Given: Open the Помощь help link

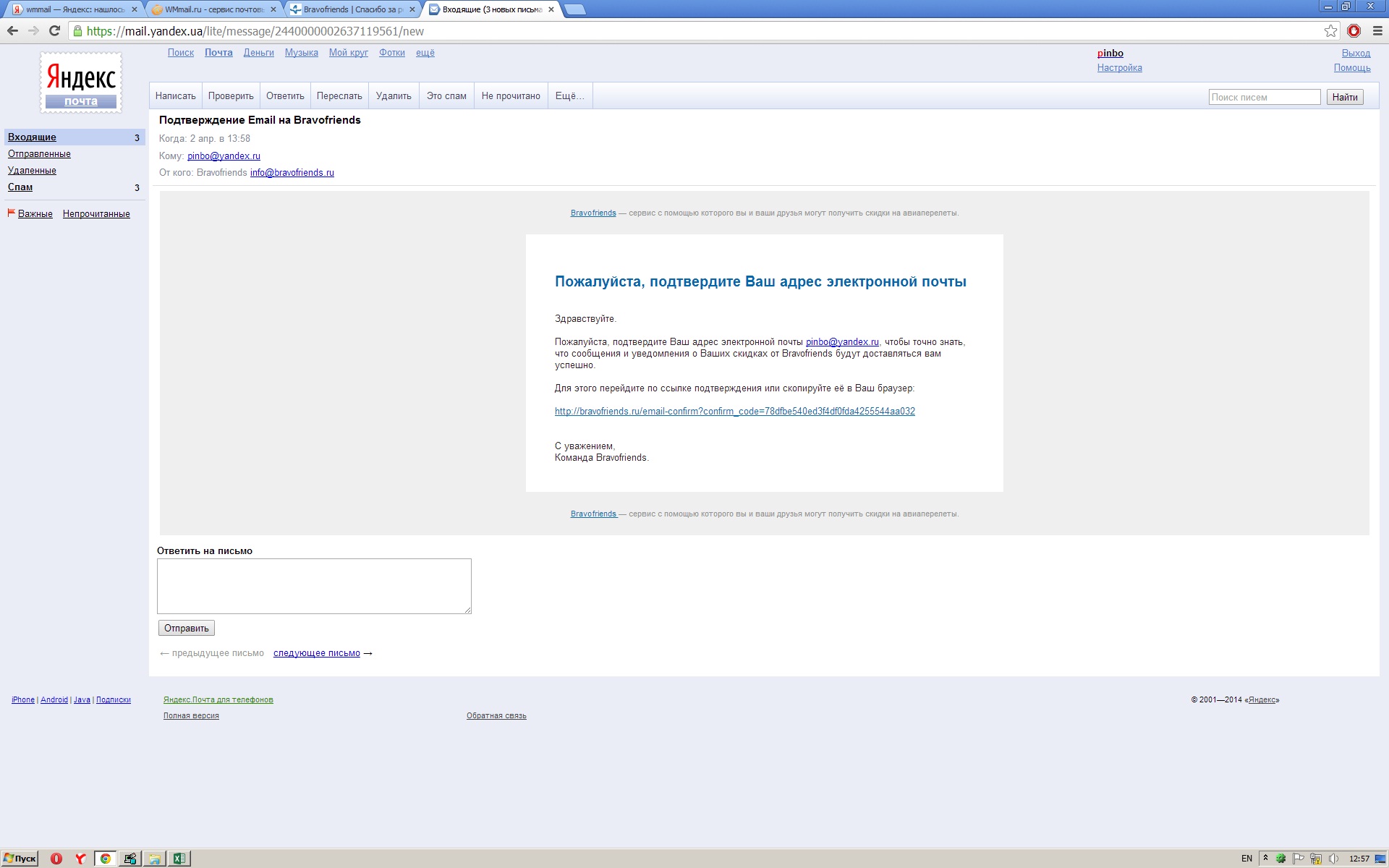Looking at the screenshot, I should coord(1352,67).
